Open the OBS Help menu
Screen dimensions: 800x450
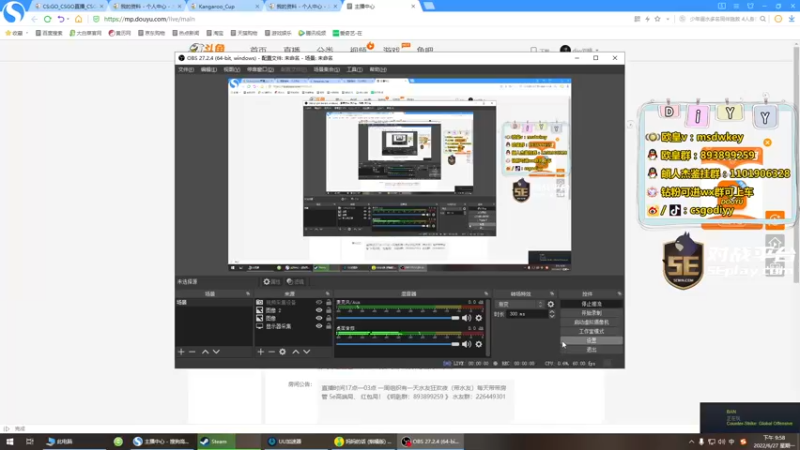coord(378,69)
